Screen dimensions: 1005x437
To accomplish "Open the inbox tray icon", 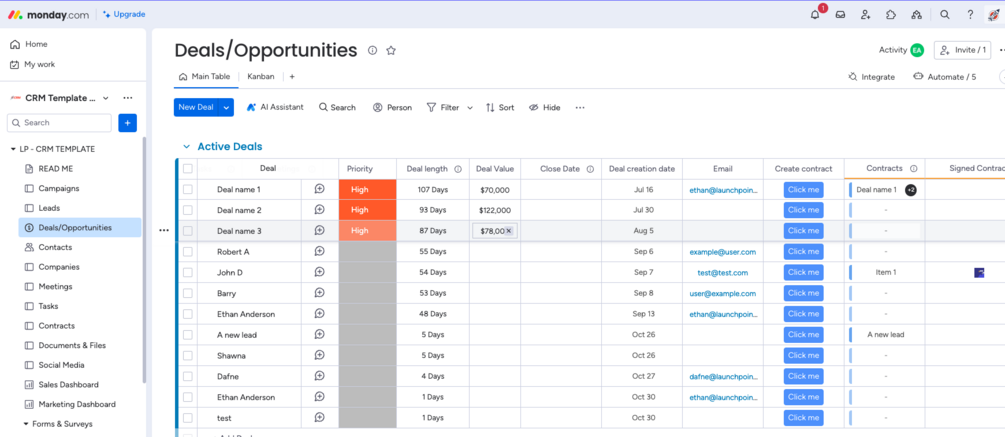I will click(x=840, y=15).
